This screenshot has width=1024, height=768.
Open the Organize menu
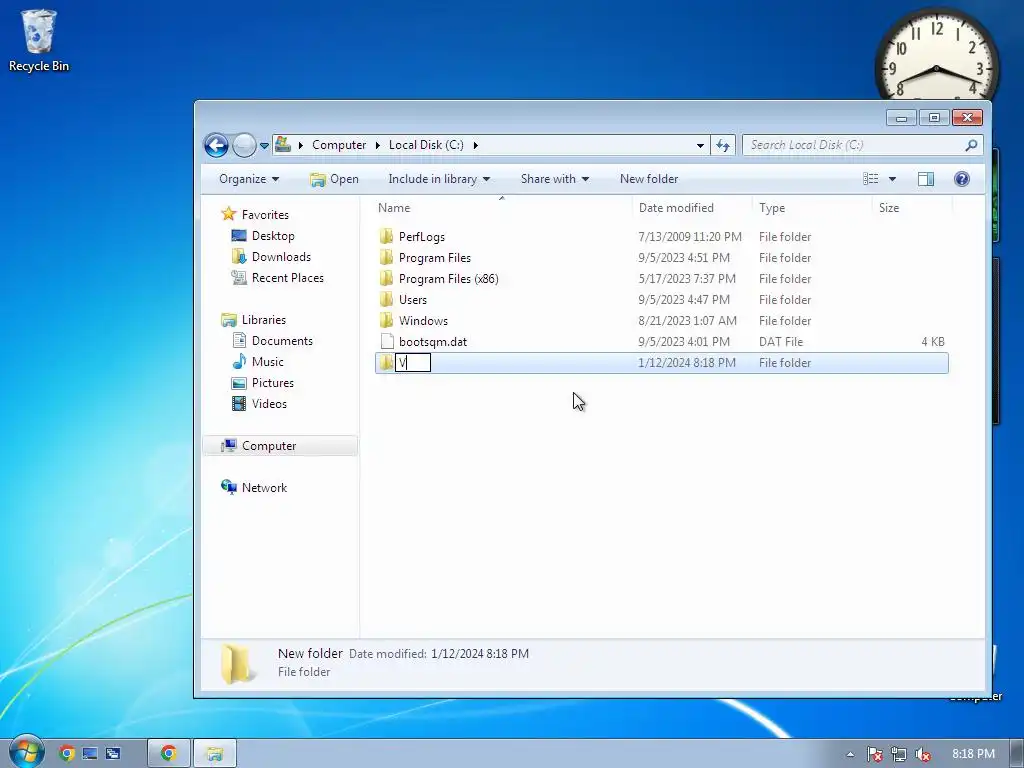pos(249,179)
